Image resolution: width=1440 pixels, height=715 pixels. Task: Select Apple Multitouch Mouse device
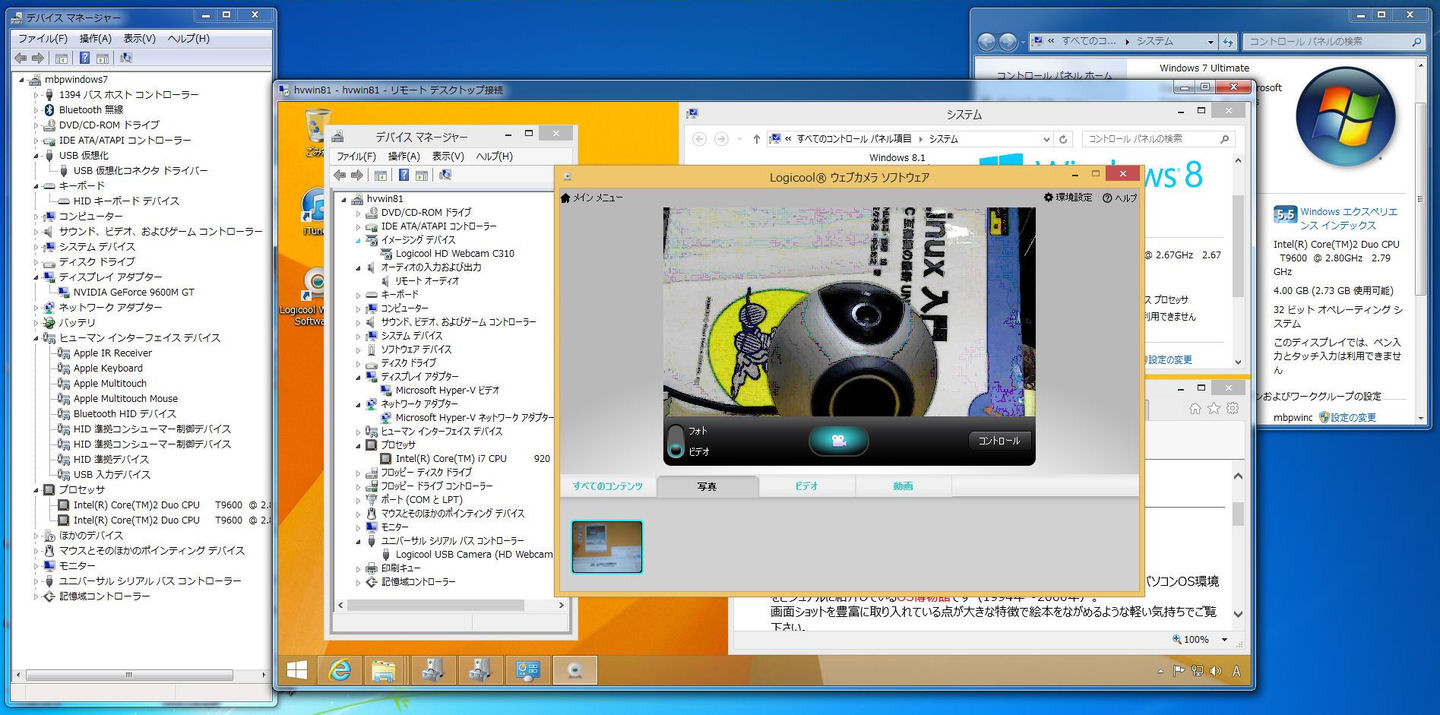[x=125, y=399]
